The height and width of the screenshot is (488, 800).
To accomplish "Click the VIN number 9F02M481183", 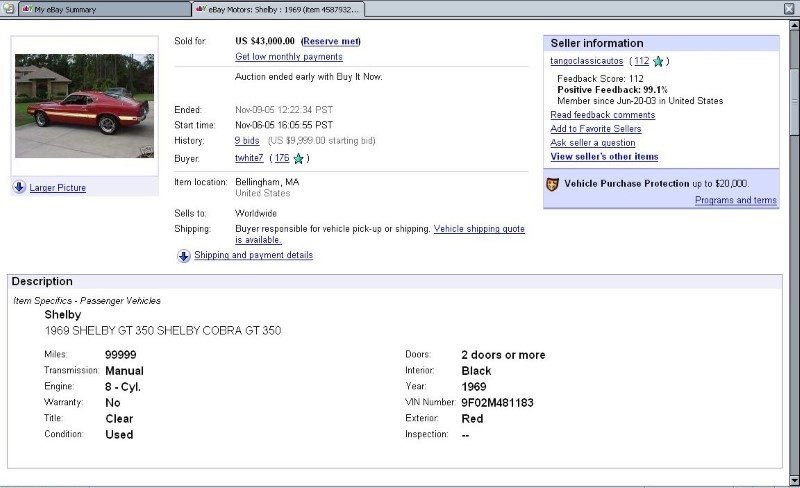I will click(x=497, y=403).
